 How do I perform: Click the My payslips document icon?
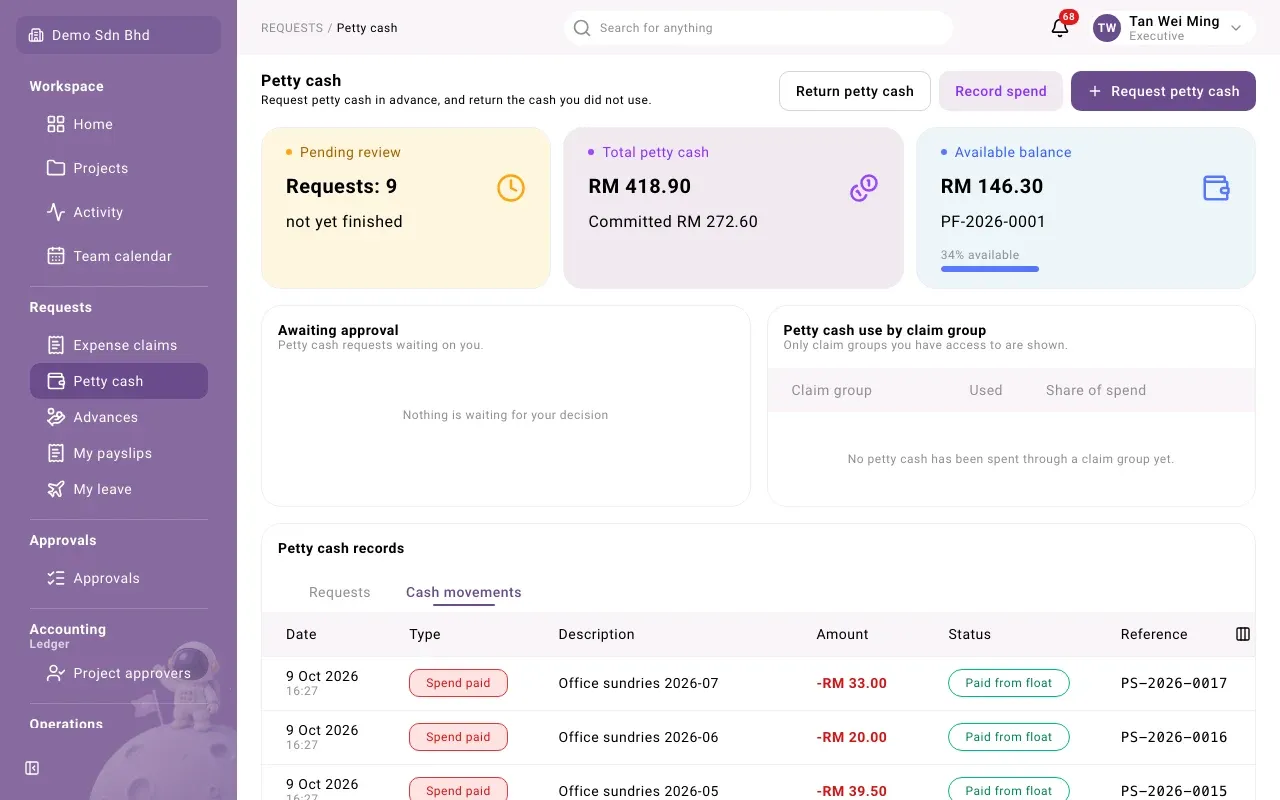[56, 453]
